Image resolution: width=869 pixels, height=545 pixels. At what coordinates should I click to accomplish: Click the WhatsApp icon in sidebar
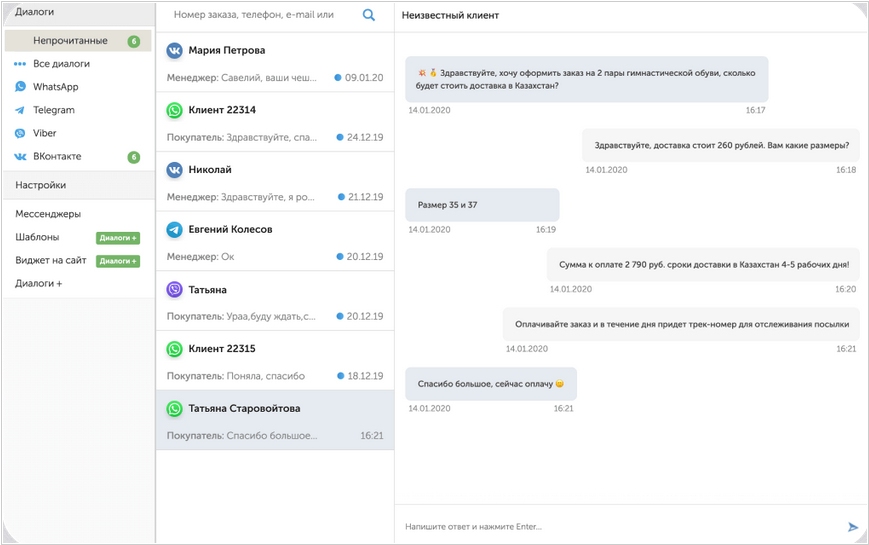click(21, 87)
